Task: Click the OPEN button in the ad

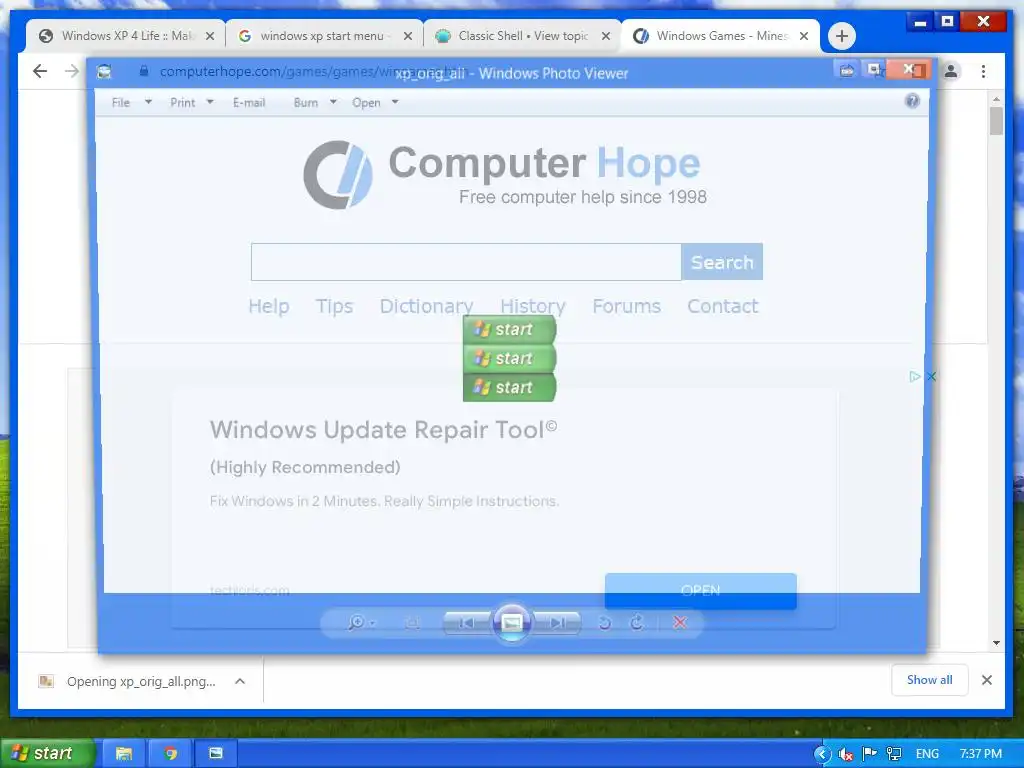Action: (x=700, y=590)
